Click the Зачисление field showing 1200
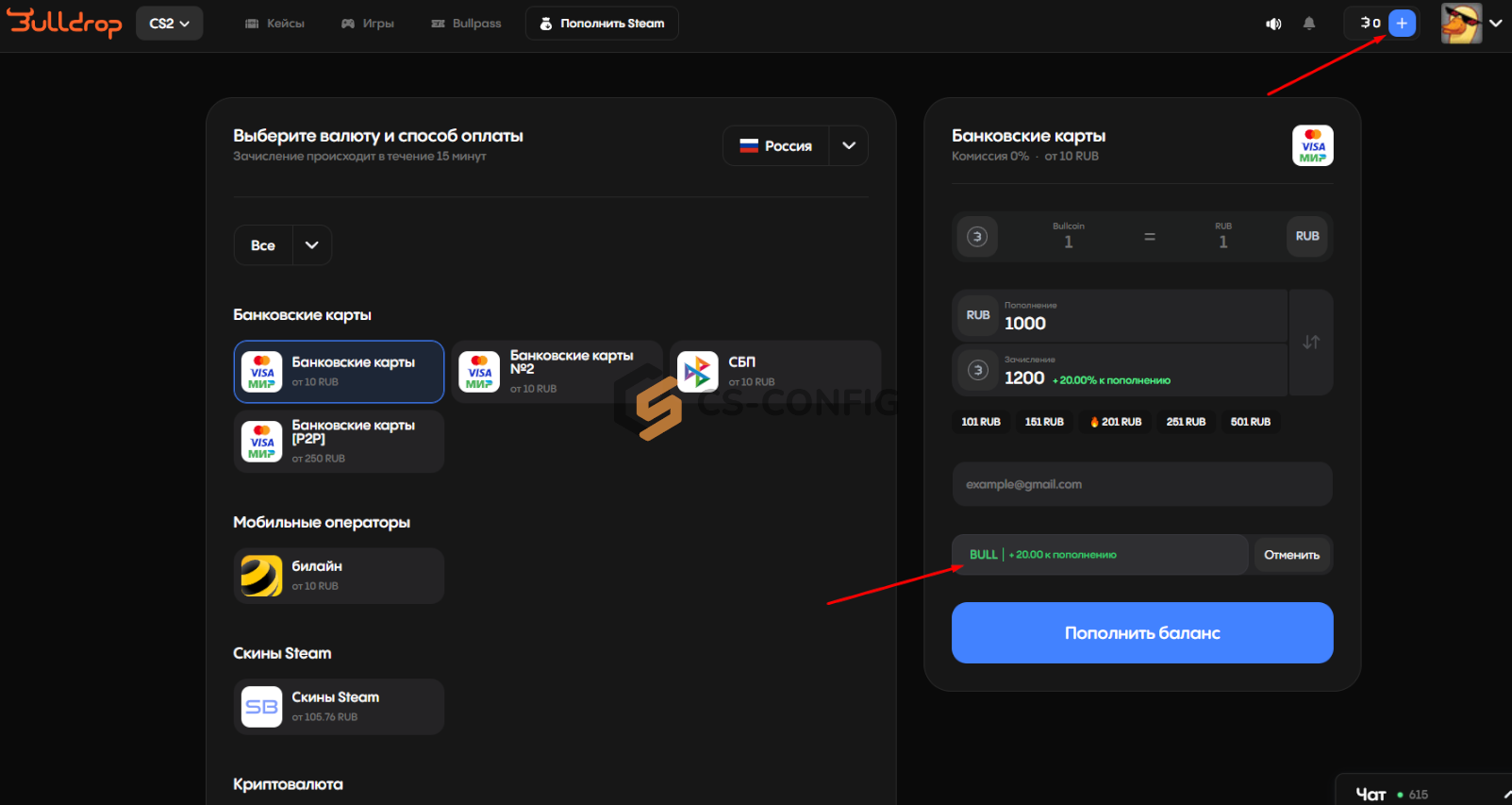1512x805 pixels. coord(1120,370)
